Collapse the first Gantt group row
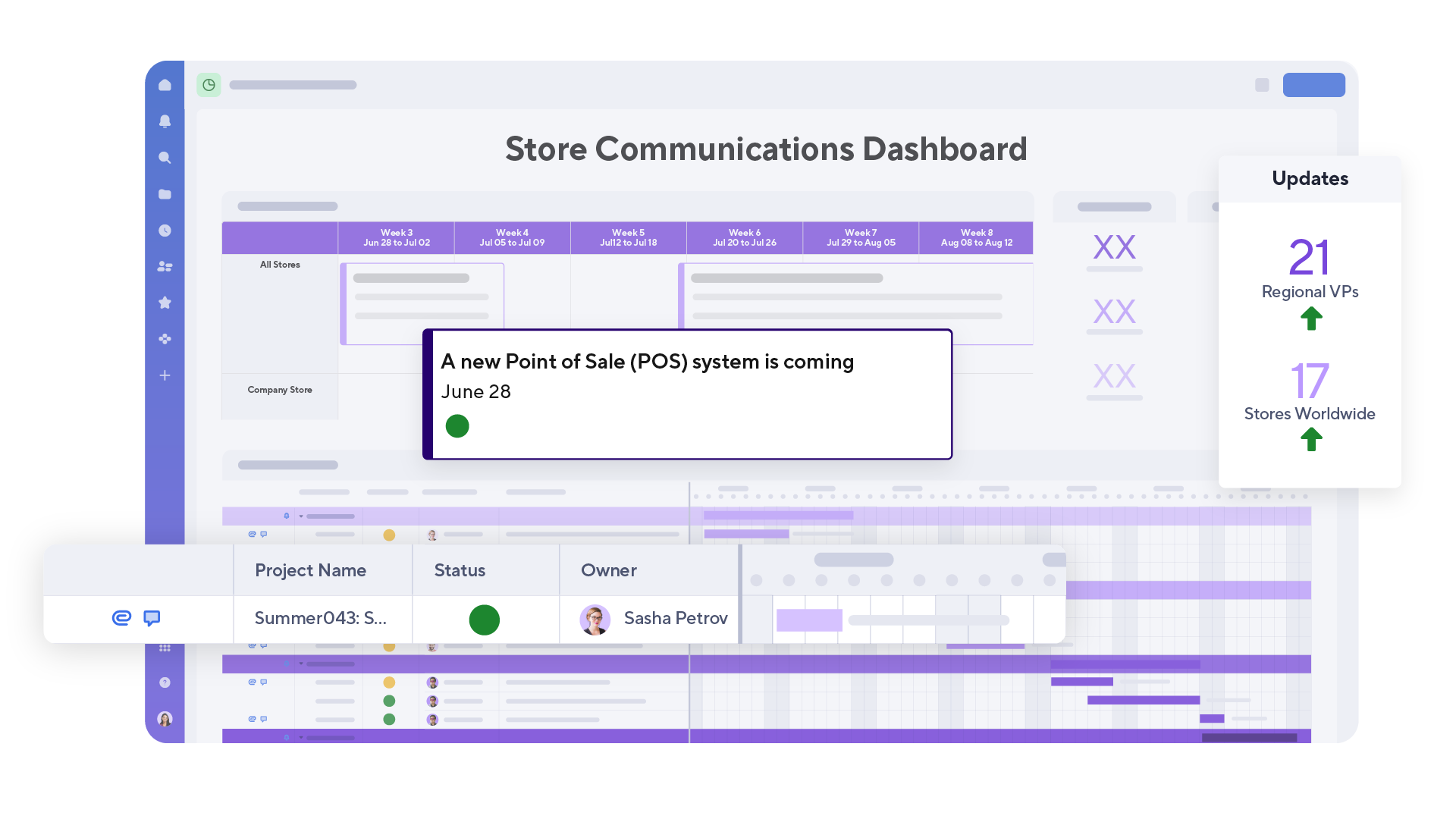 301,515
